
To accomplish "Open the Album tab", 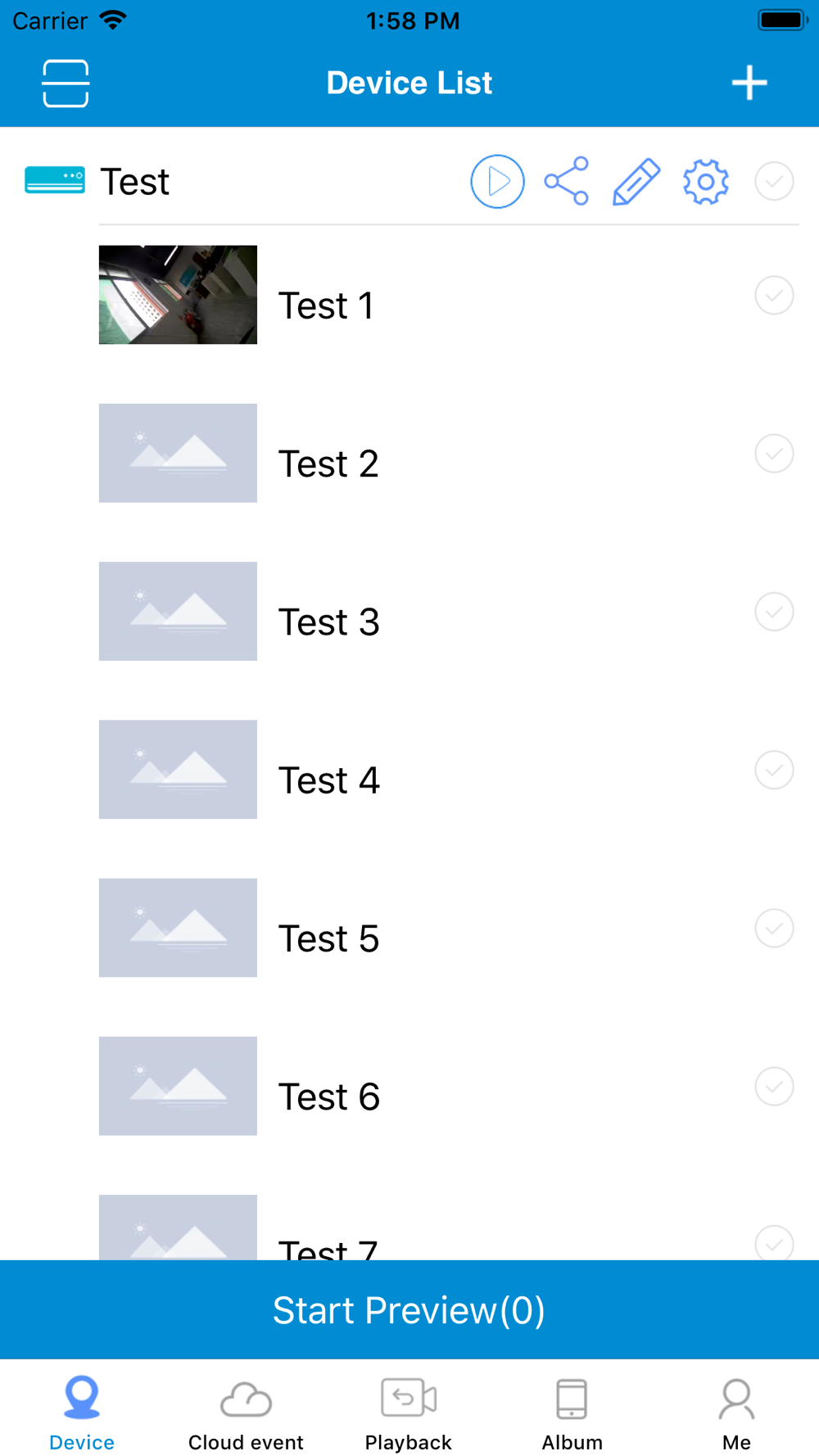I will click(x=572, y=1414).
